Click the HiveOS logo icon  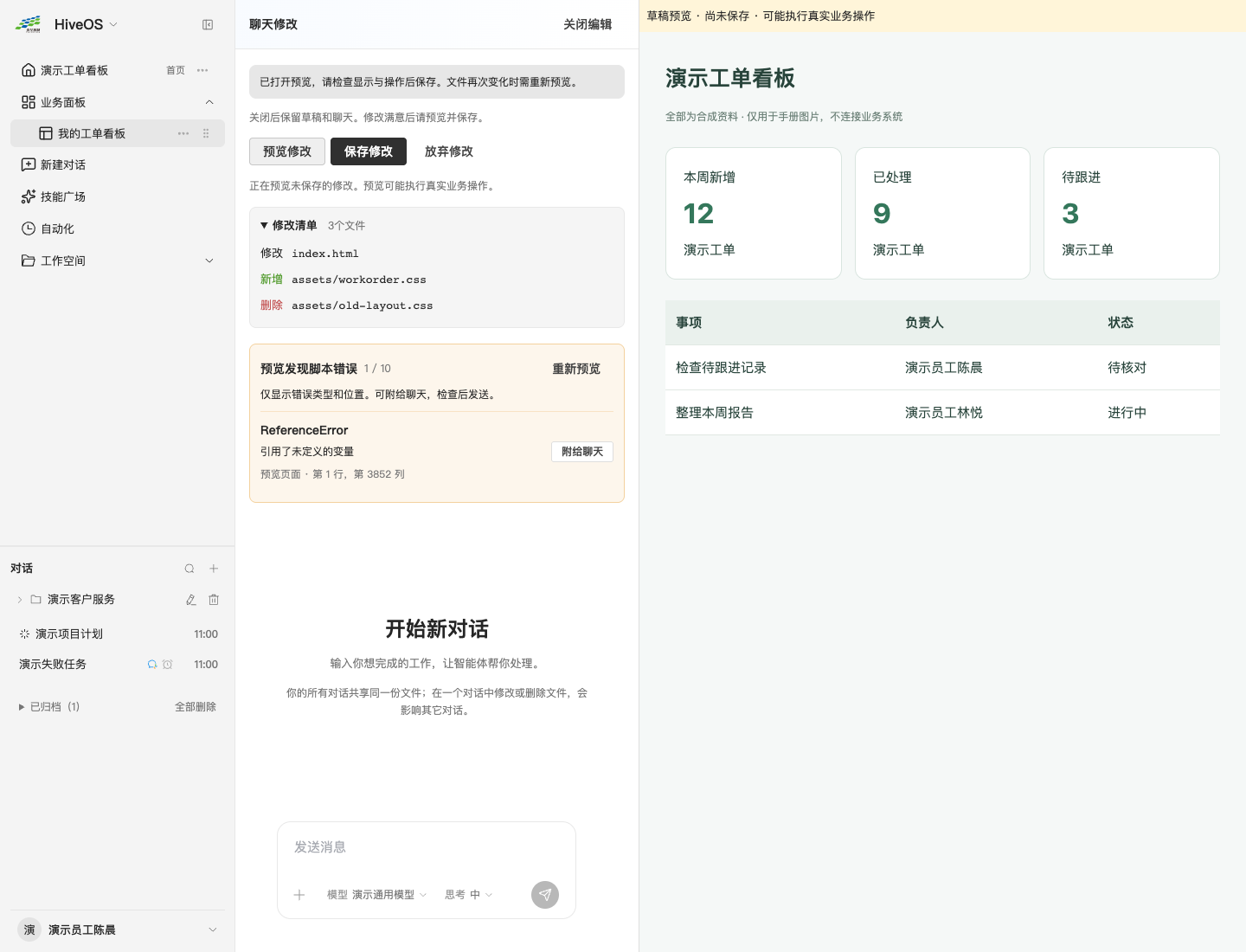tap(29, 24)
